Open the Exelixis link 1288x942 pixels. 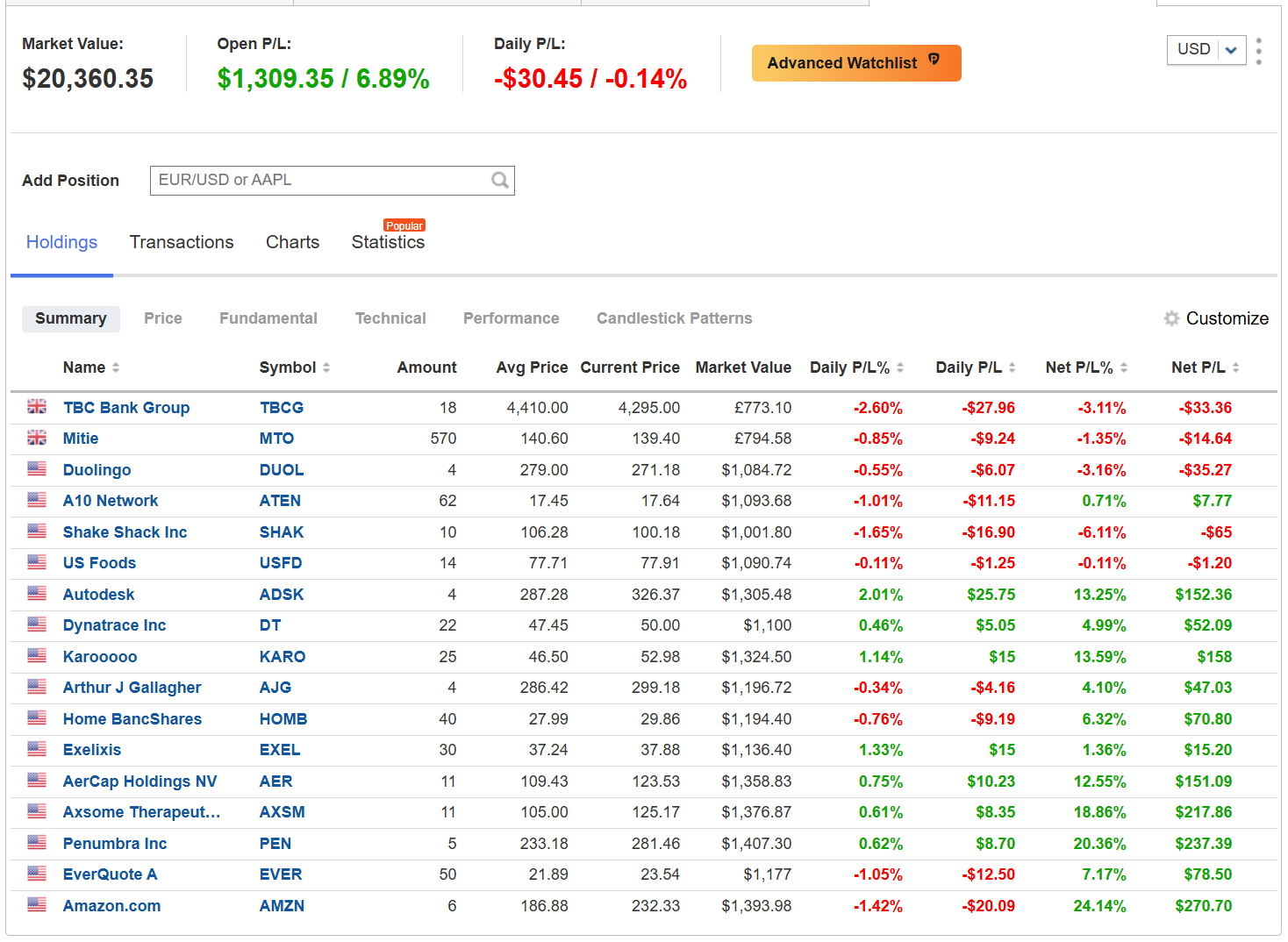(x=92, y=750)
